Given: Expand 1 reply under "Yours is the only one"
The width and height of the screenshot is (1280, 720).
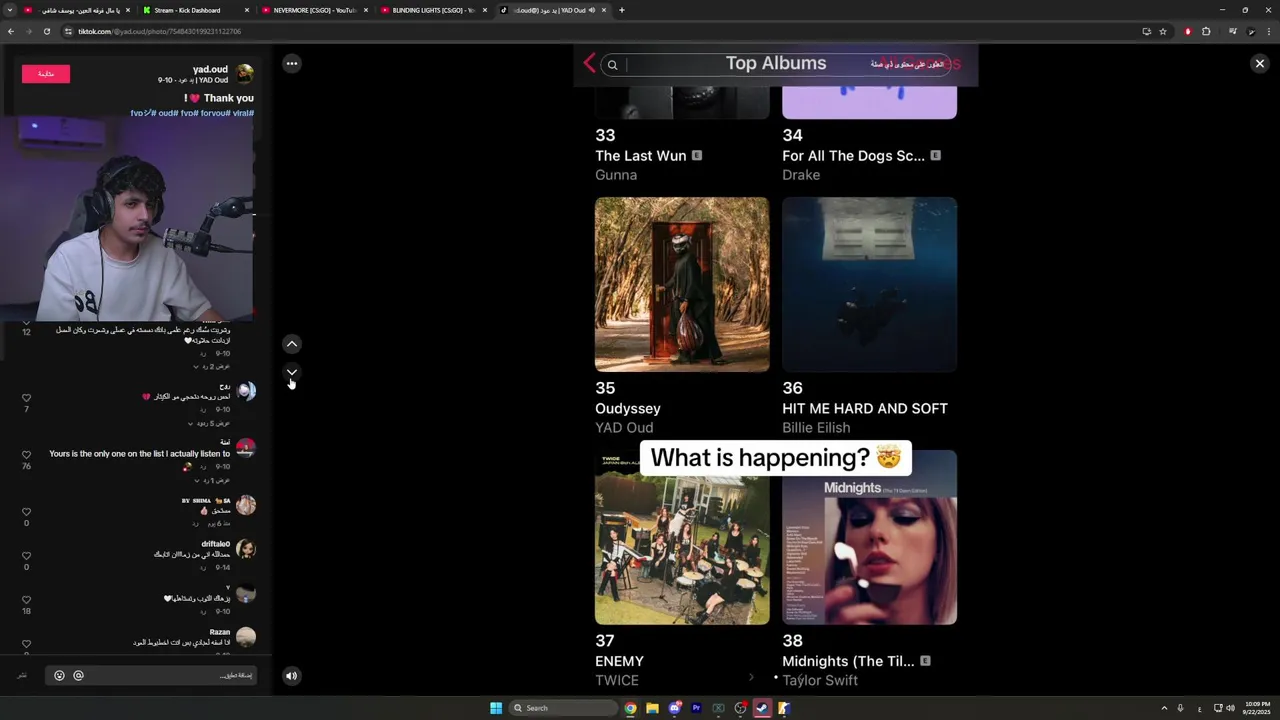Looking at the screenshot, I should point(211,480).
